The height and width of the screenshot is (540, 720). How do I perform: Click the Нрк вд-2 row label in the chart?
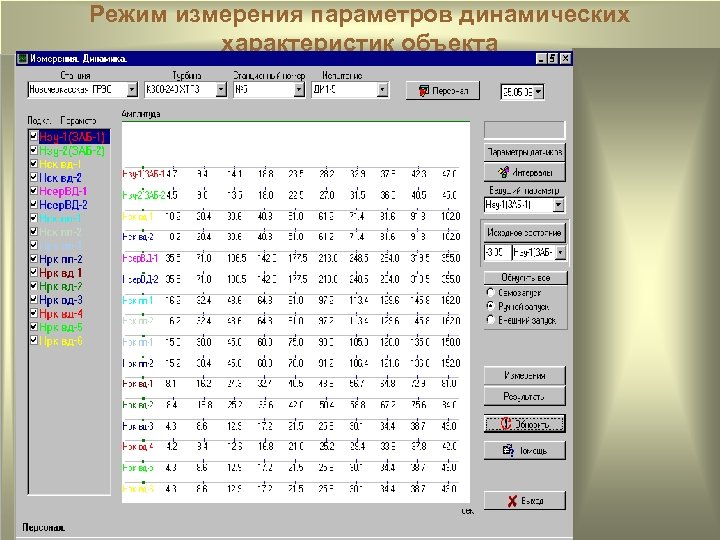pos(138,405)
